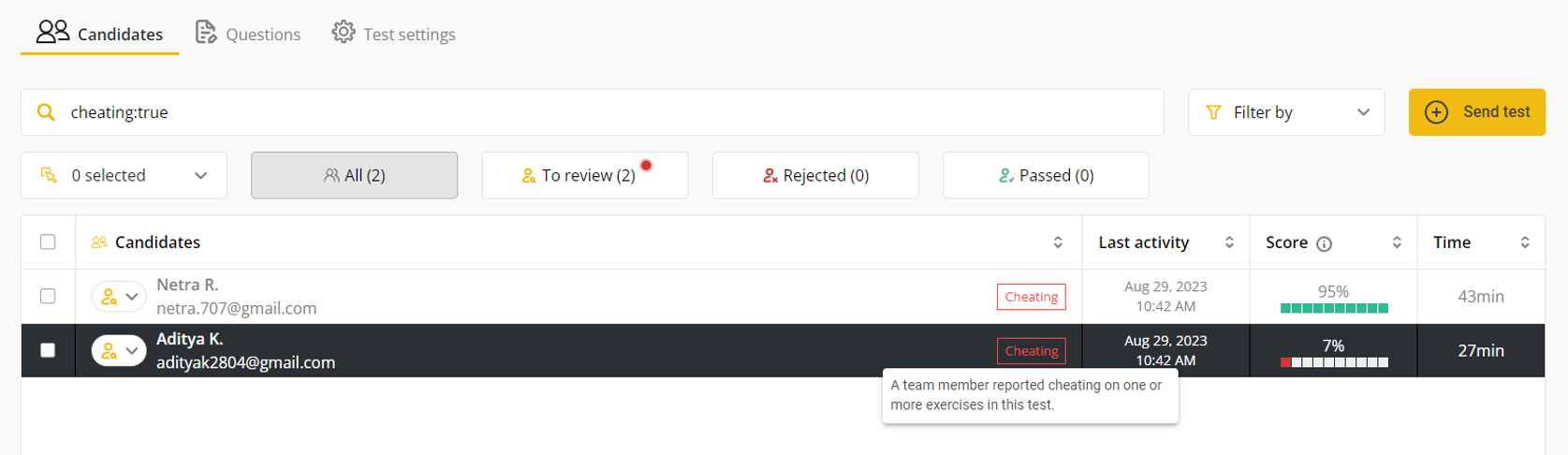
Task: Expand the 0 selected dropdown
Action: (124, 175)
